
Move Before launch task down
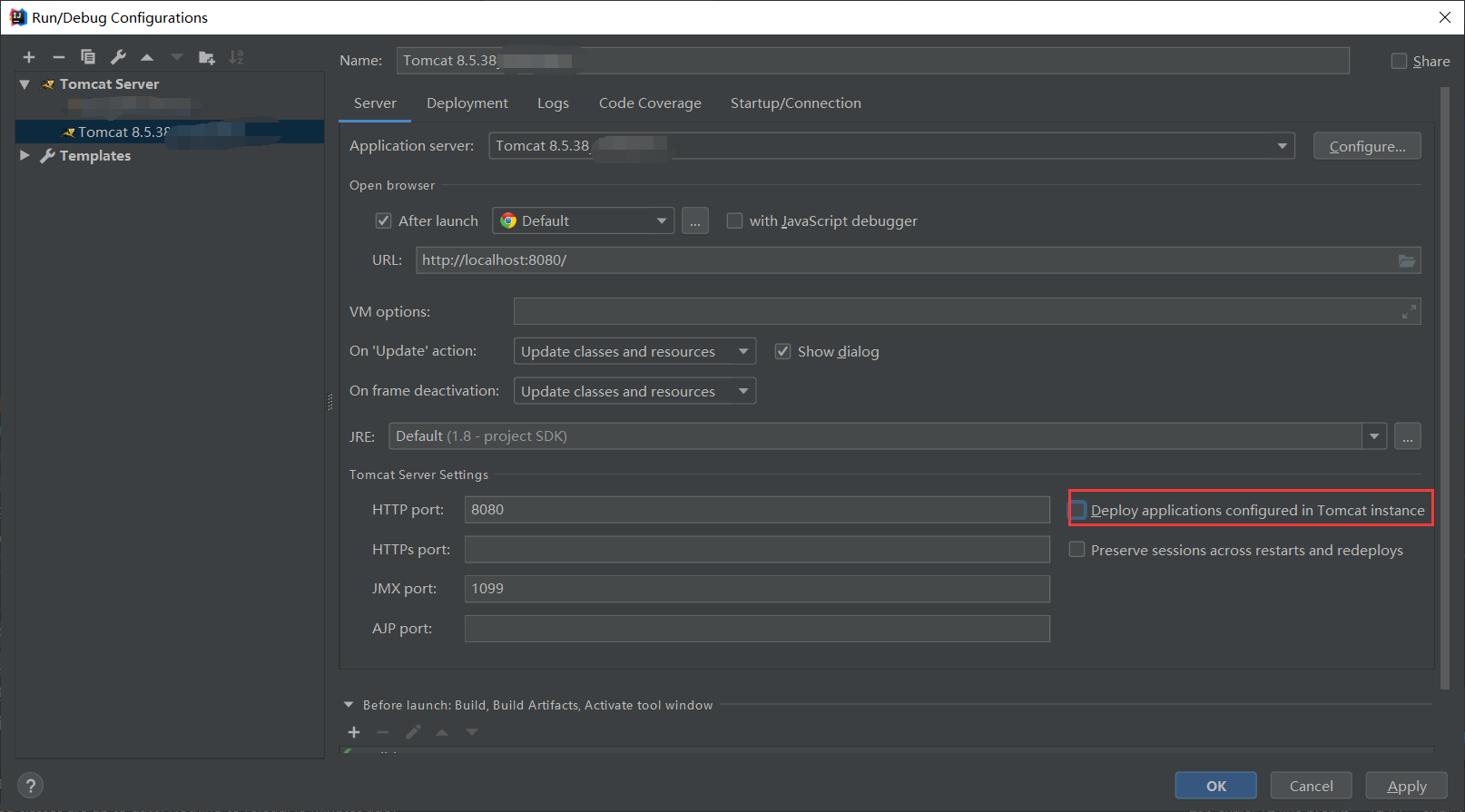click(x=472, y=732)
